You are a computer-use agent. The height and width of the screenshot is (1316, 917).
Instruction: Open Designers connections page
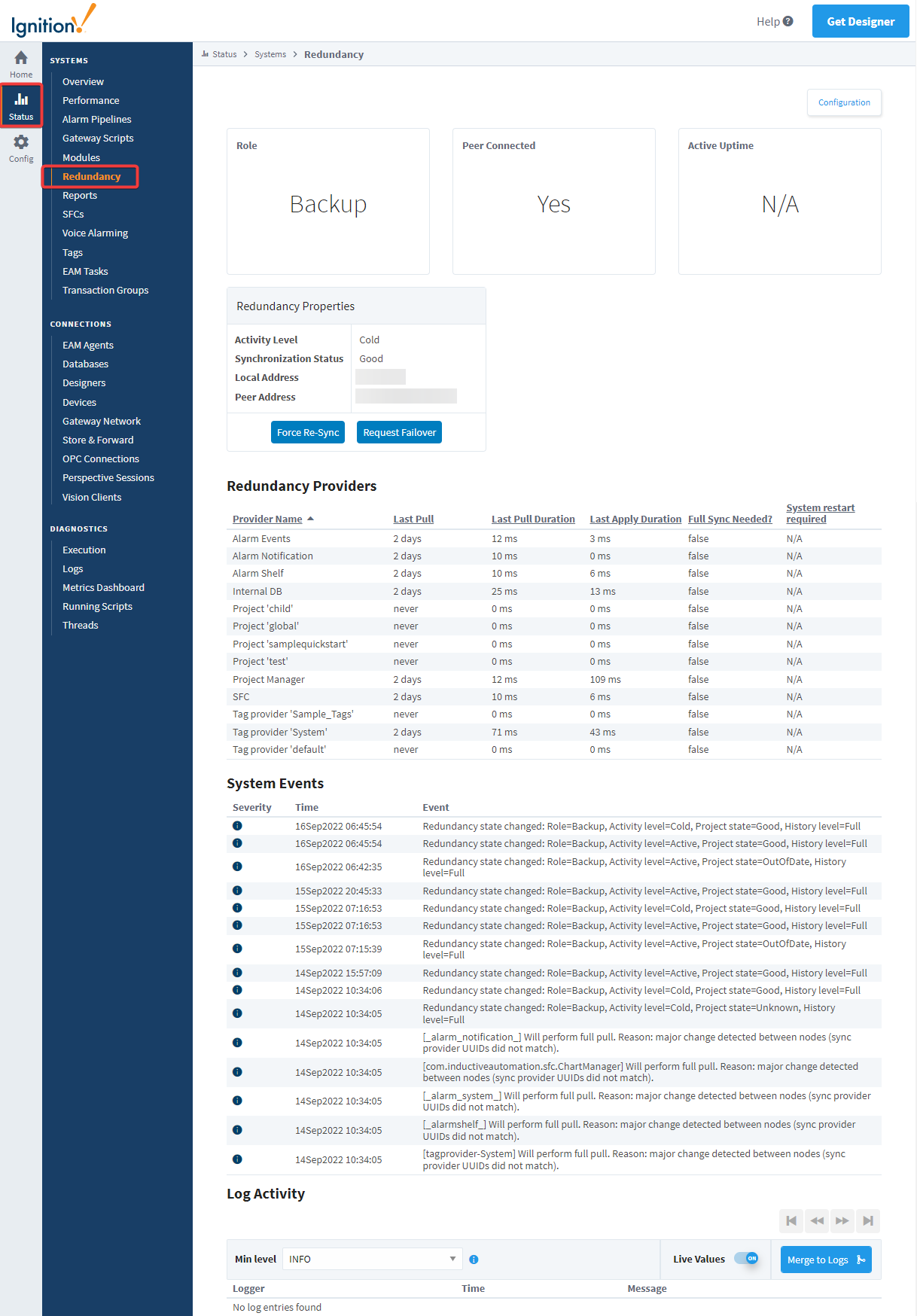coord(84,382)
